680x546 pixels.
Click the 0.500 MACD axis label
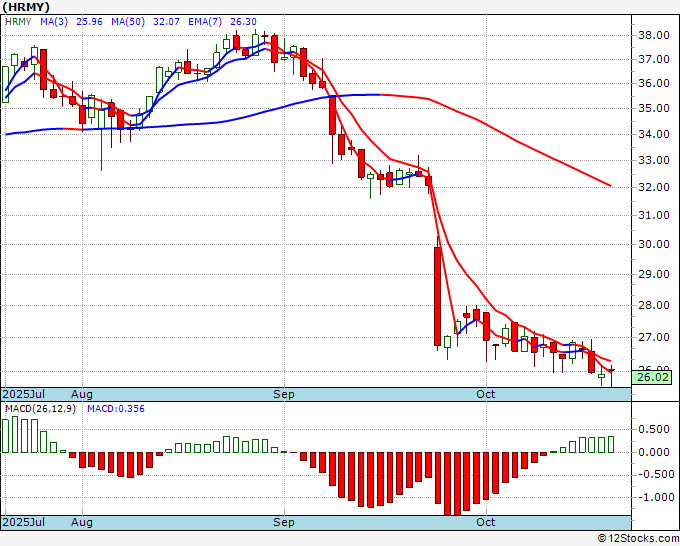pyautogui.click(x=653, y=430)
